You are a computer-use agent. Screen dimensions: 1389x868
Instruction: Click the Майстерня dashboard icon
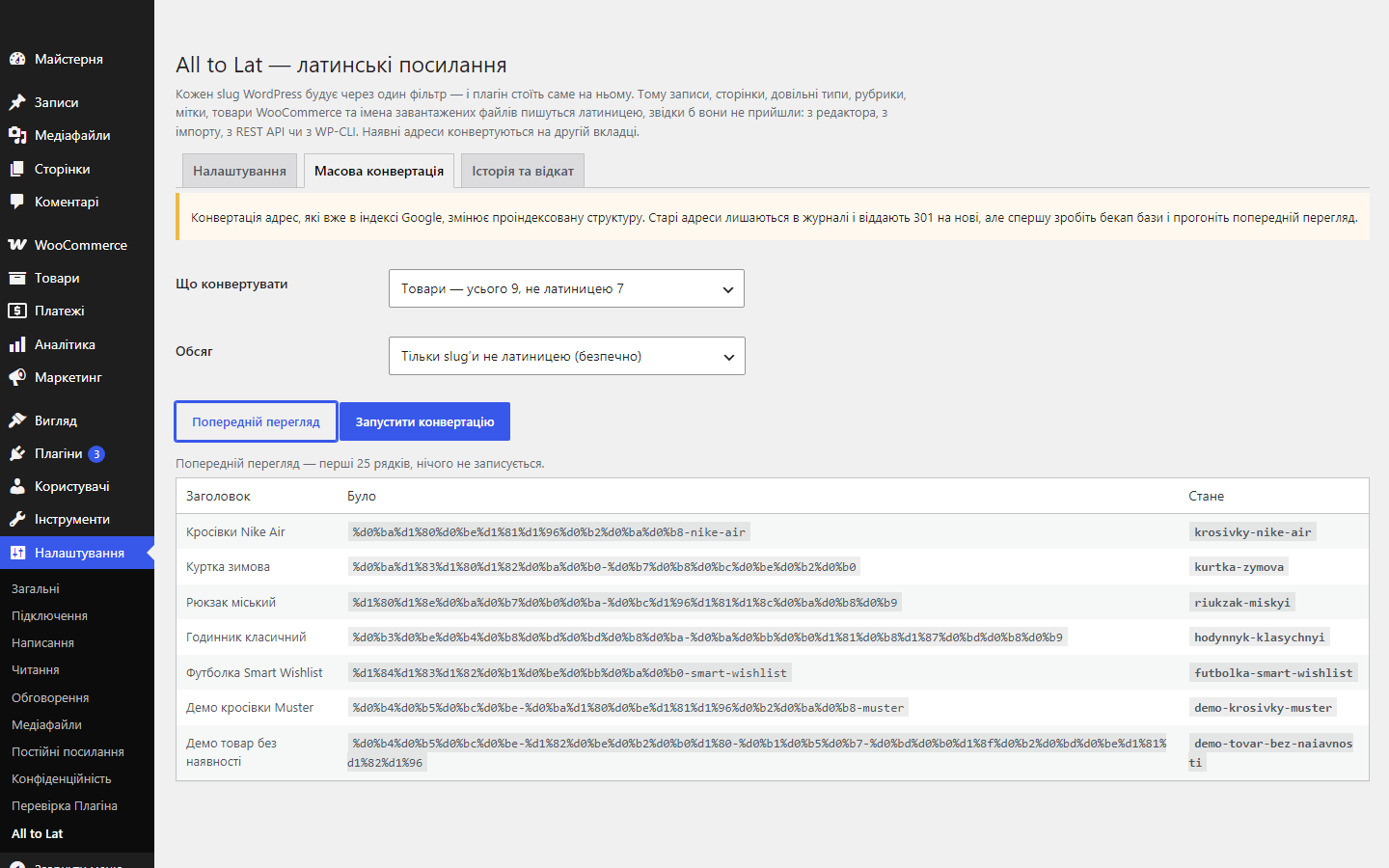[x=17, y=59]
